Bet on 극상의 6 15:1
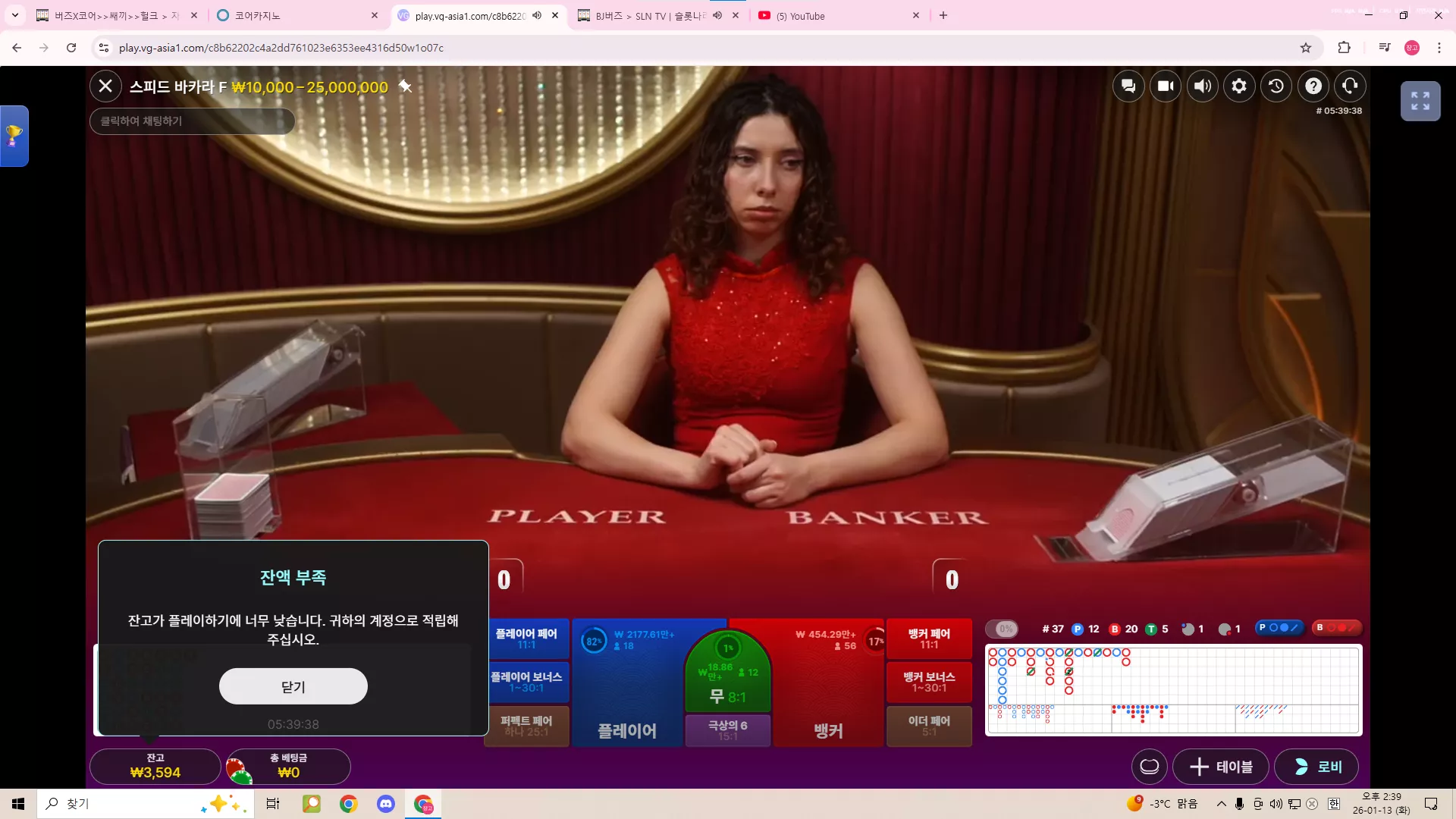Image resolution: width=1456 pixels, height=819 pixels. (728, 730)
